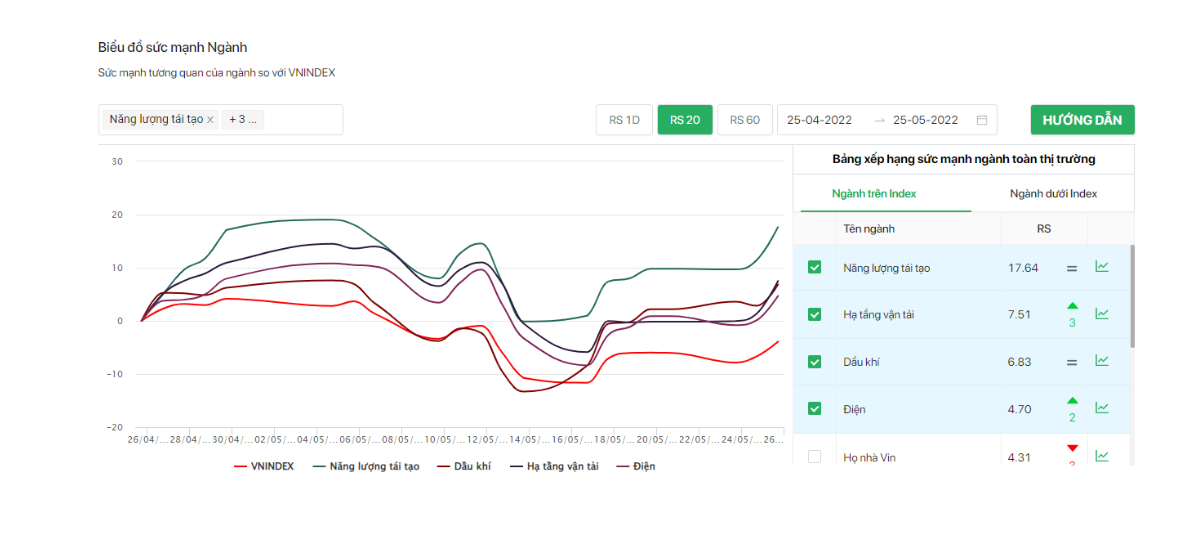Click green up arrow in Hạ tầng vận tải row
The height and width of the screenshot is (538, 1202).
pos(1072,306)
